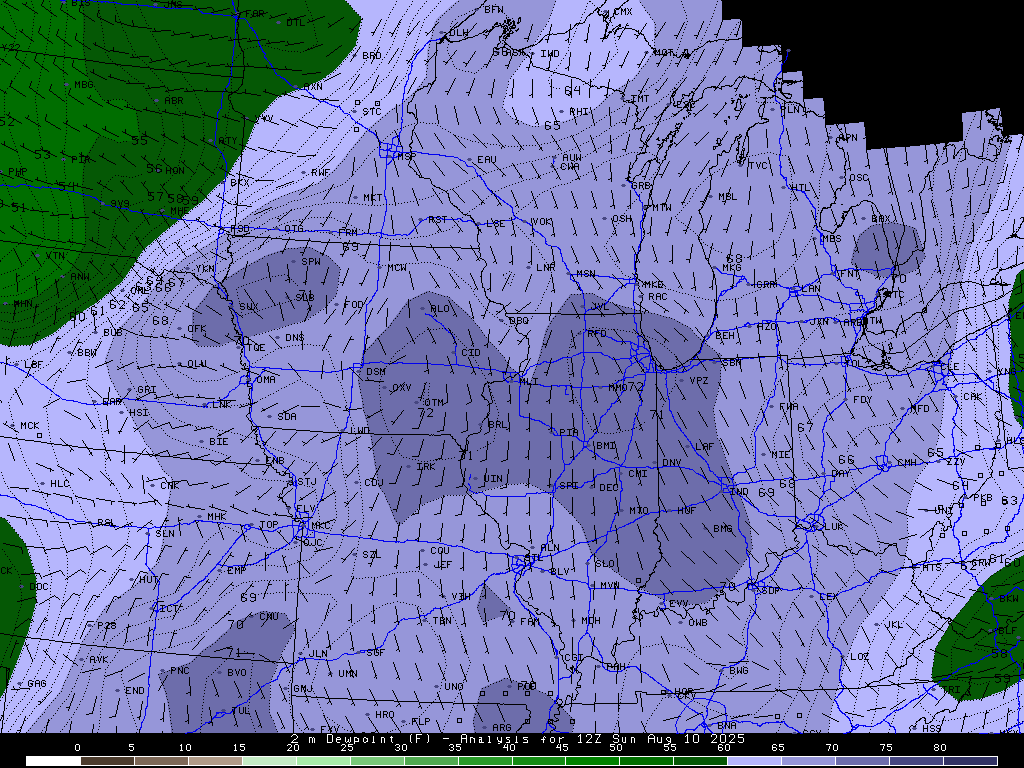Click the 15–20 pale green legend swatch
This screenshot has width=1024, height=768.
269,761
